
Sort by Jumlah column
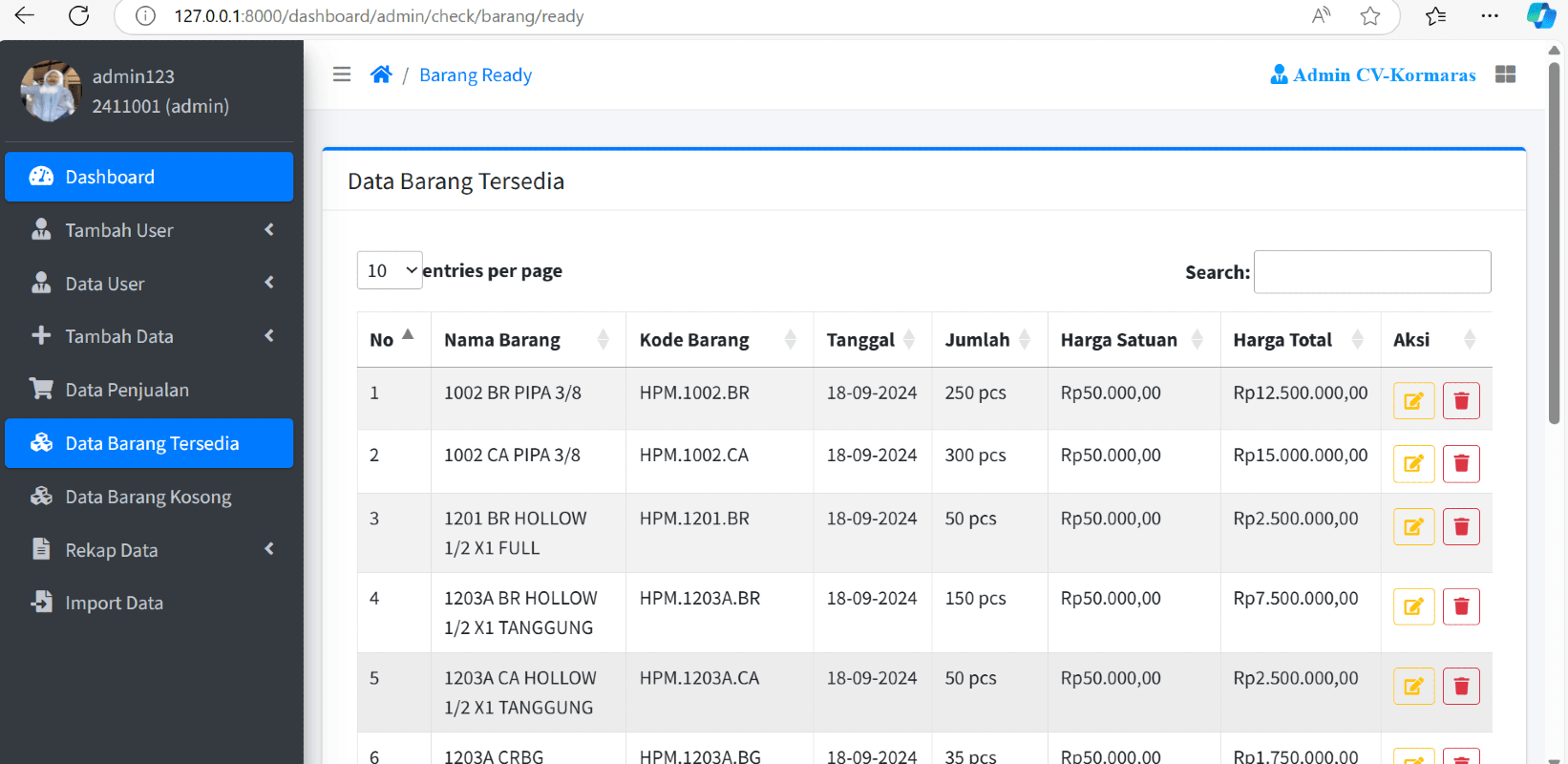pyautogui.click(x=989, y=339)
